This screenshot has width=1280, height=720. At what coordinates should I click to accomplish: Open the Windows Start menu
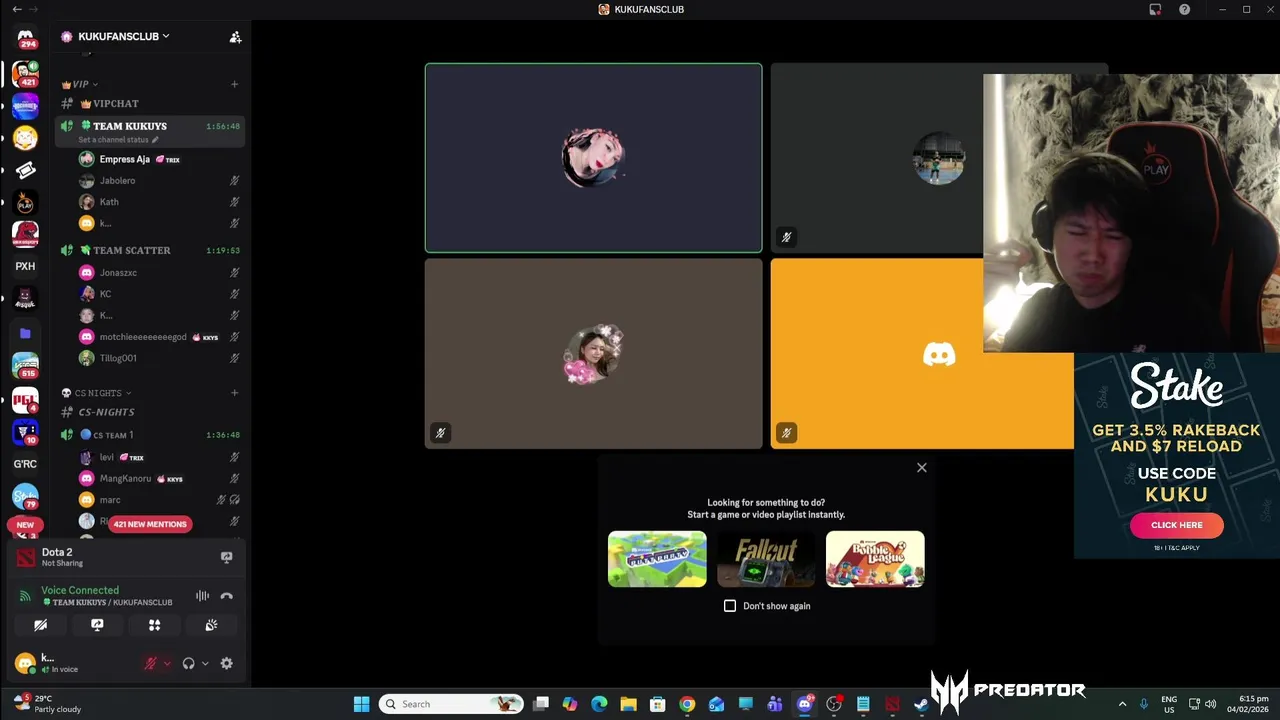pos(361,704)
